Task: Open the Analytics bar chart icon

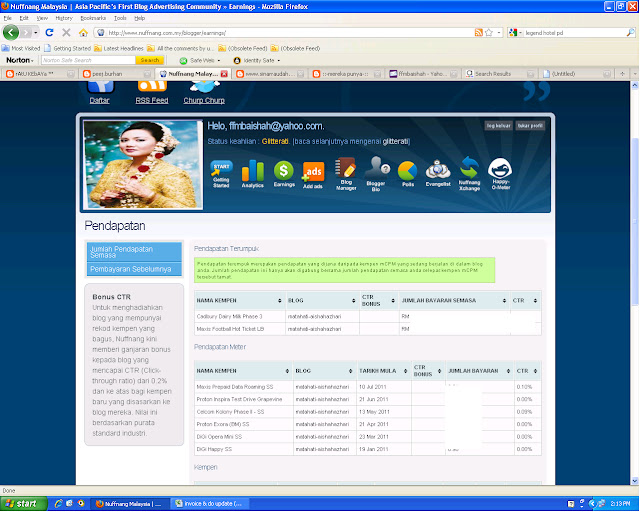Action: (x=253, y=174)
